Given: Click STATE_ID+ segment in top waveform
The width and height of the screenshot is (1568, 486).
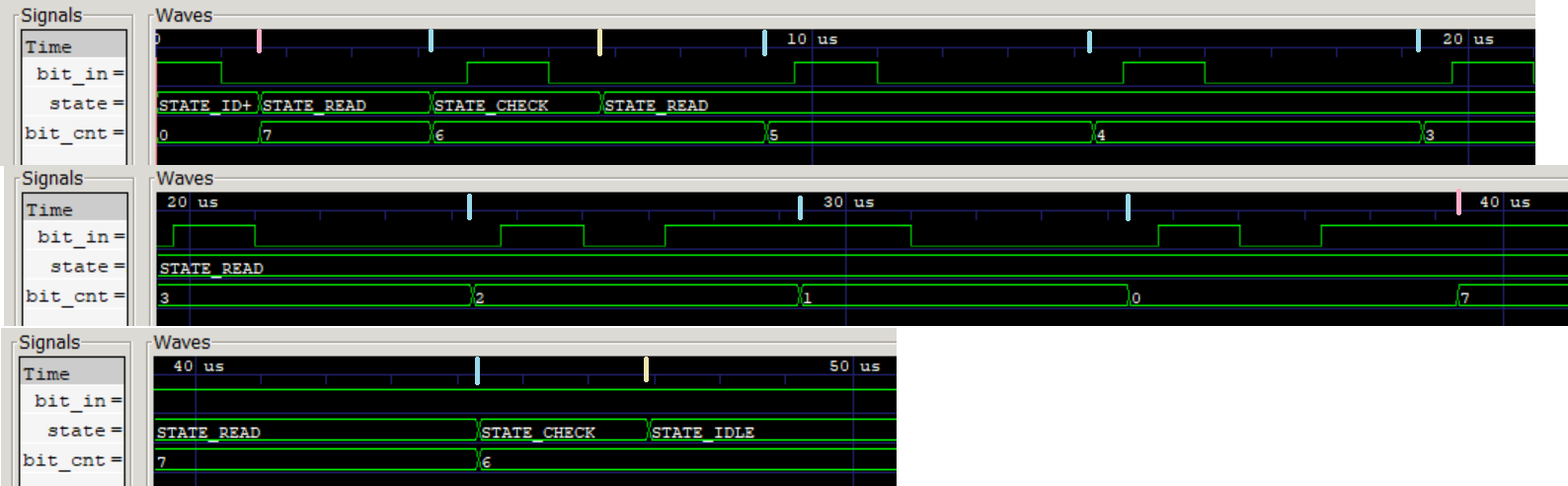Looking at the screenshot, I should pyautogui.click(x=205, y=105).
